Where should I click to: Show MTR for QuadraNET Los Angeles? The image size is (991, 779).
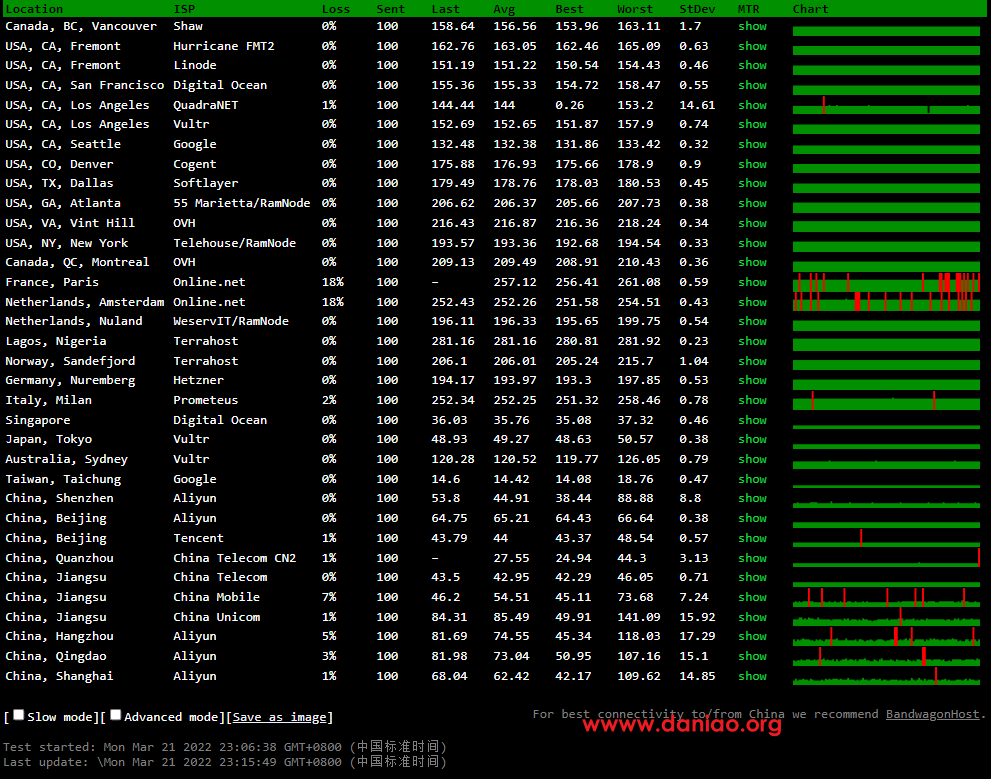click(x=752, y=106)
